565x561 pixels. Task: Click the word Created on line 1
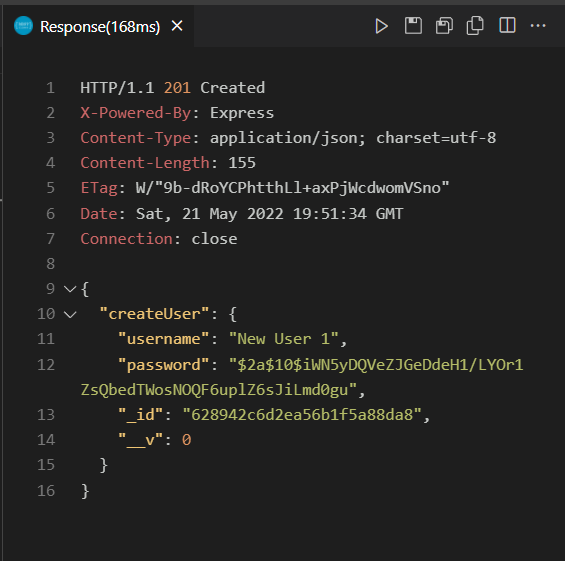pyautogui.click(x=232, y=88)
